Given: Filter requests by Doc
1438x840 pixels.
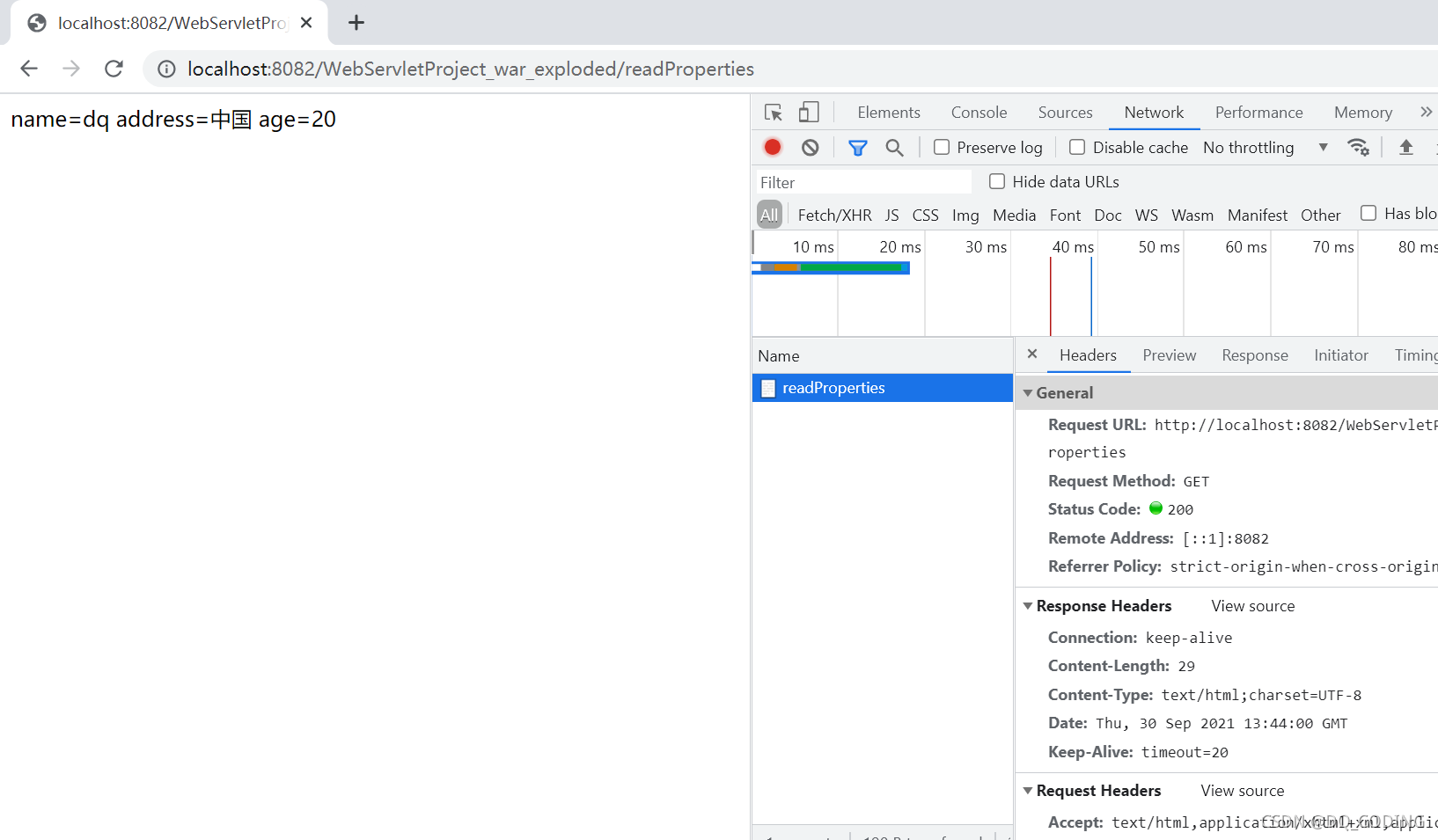Looking at the screenshot, I should (1108, 215).
